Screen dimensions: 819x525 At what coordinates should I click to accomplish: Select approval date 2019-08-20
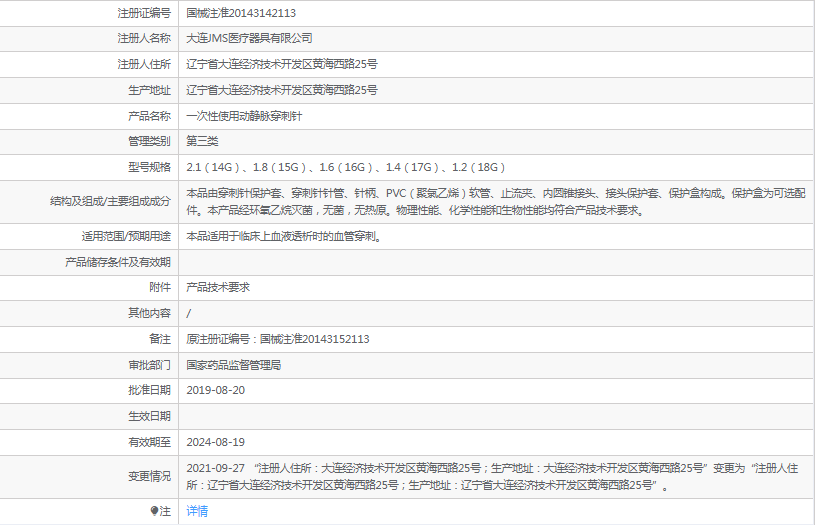215,390
